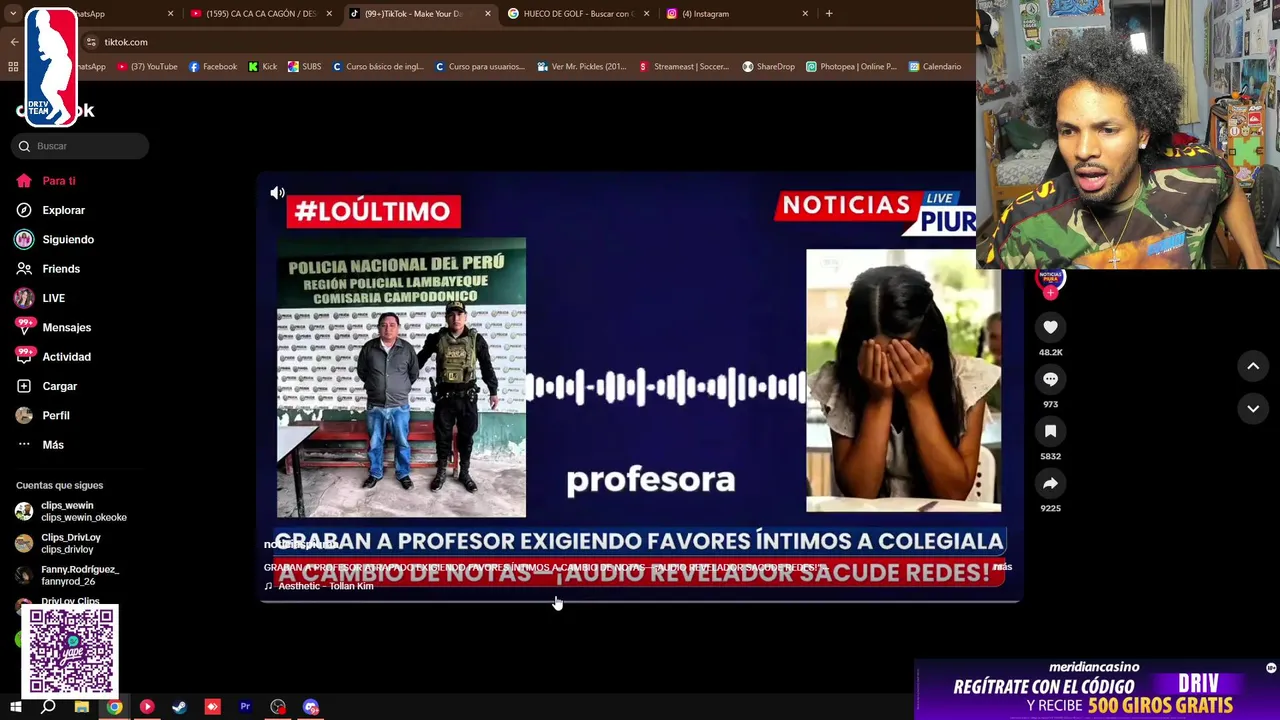Open a new browser tab
The height and width of the screenshot is (720, 1280).
click(829, 14)
